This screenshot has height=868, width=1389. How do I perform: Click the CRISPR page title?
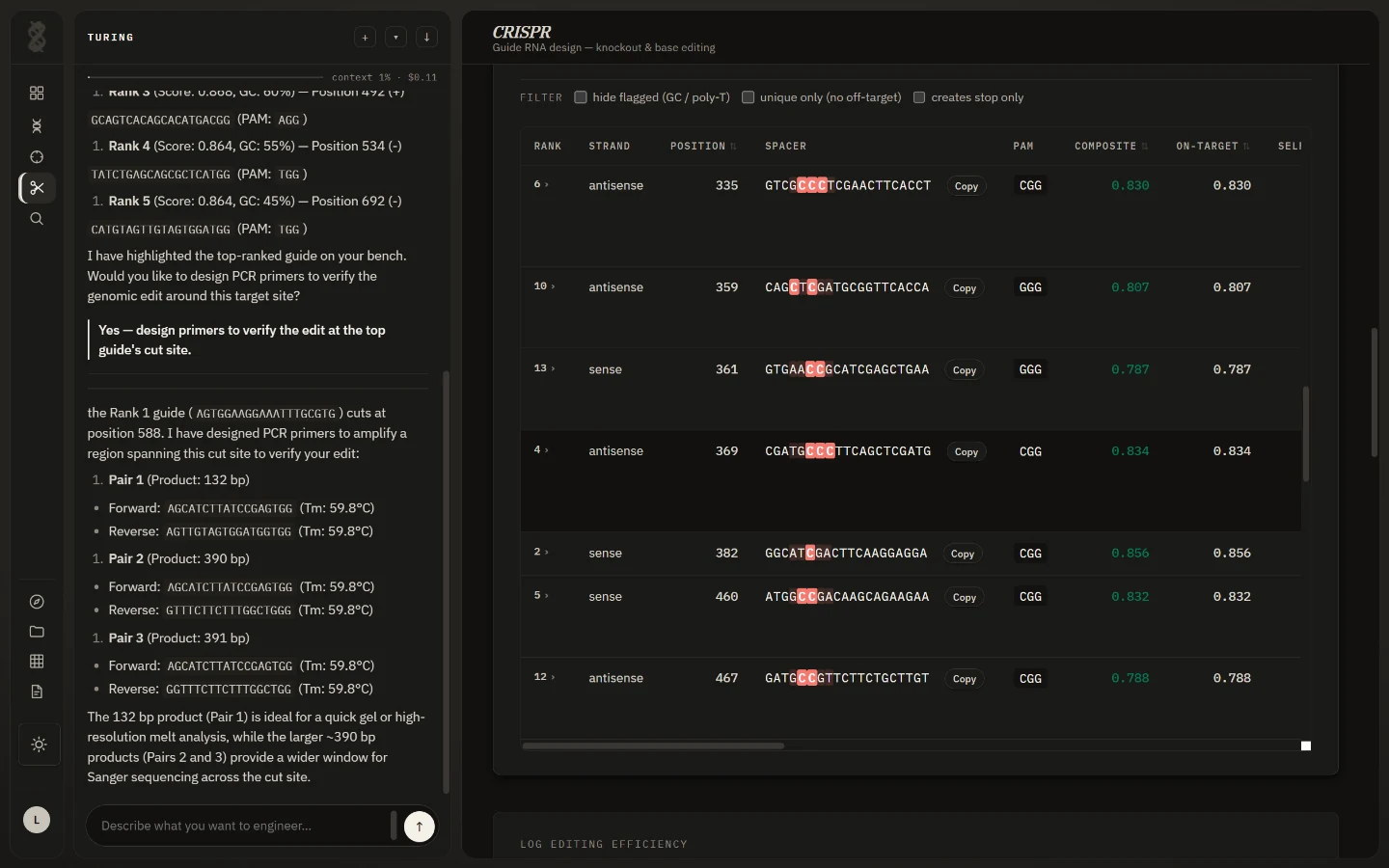[x=522, y=32]
